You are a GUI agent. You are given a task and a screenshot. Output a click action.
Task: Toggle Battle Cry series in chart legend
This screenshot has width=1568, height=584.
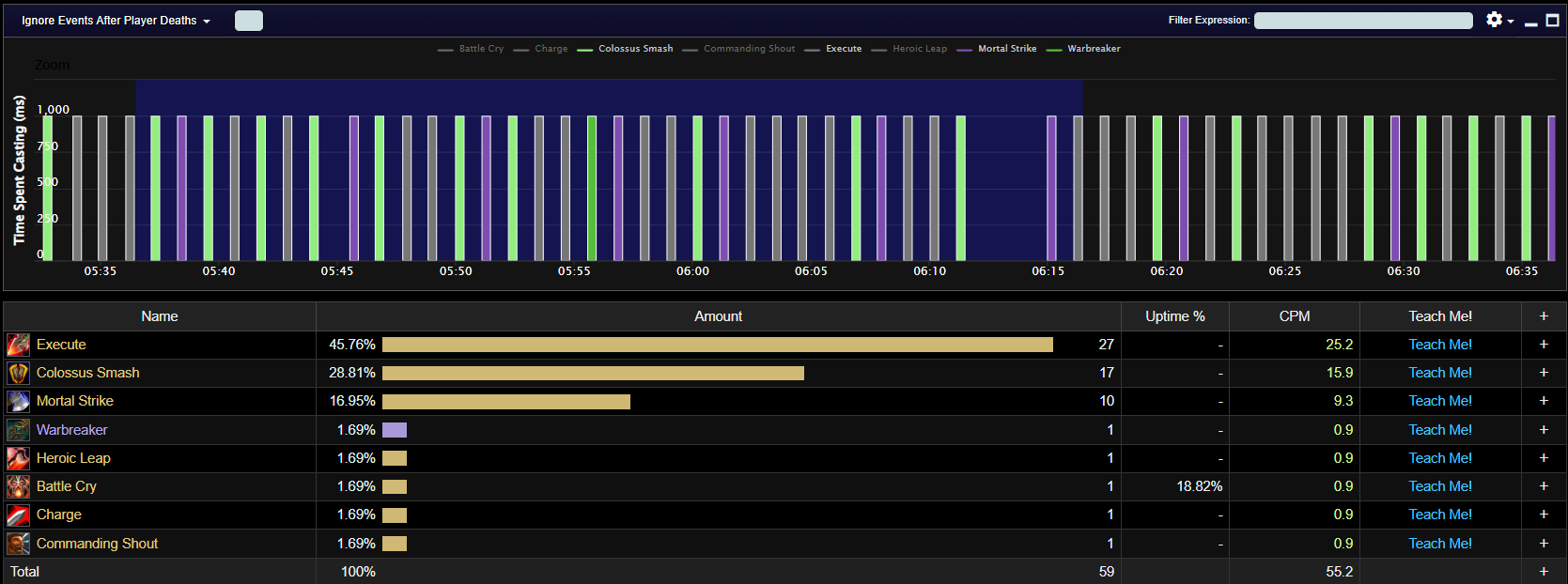pos(471,49)
